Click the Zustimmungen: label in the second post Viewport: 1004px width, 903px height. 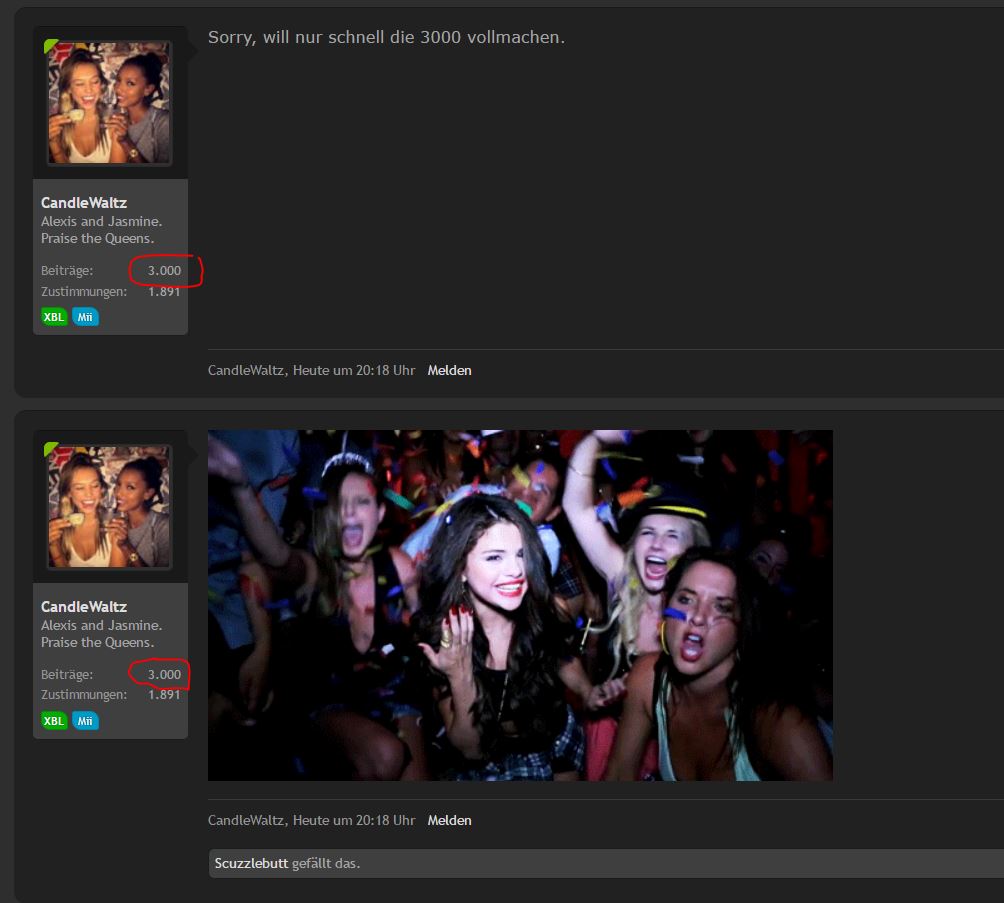point(84,695)
